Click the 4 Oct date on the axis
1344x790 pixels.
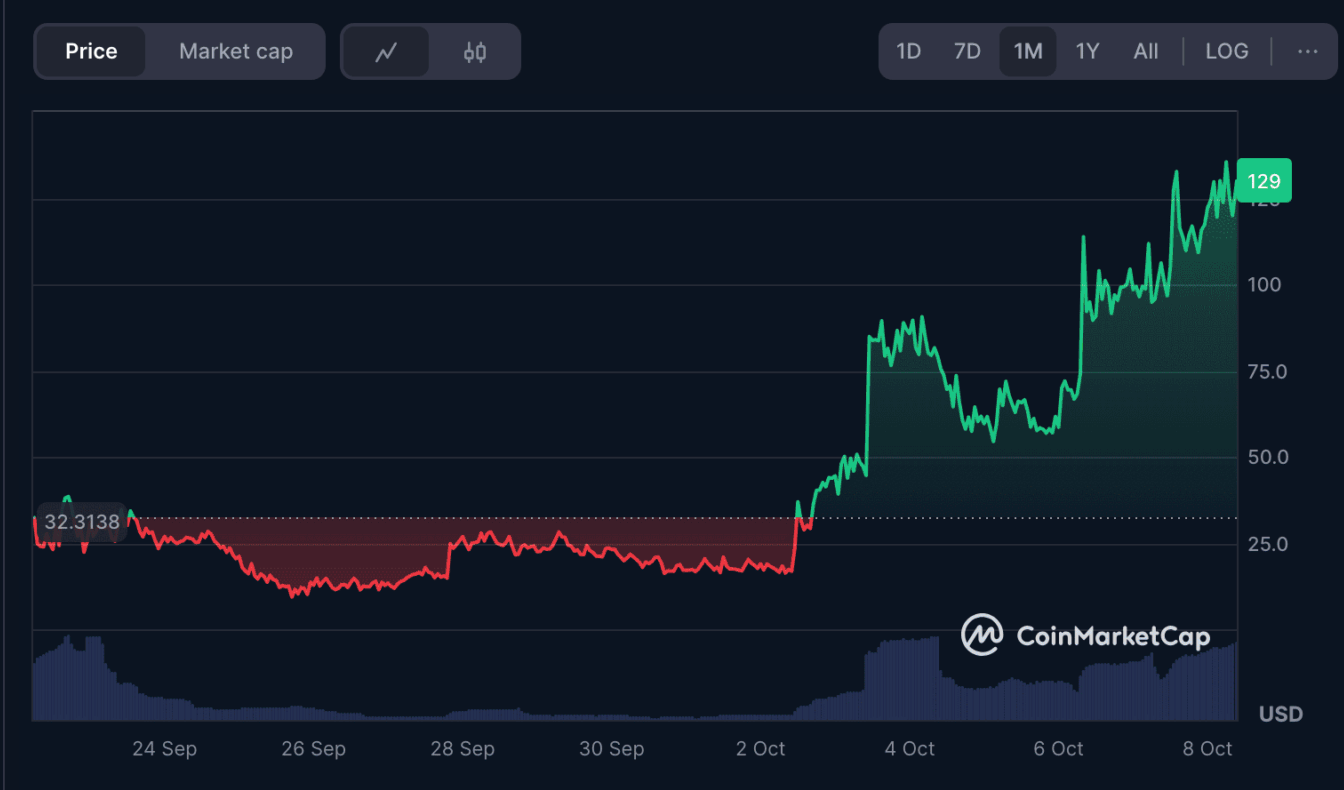point(911,749)
